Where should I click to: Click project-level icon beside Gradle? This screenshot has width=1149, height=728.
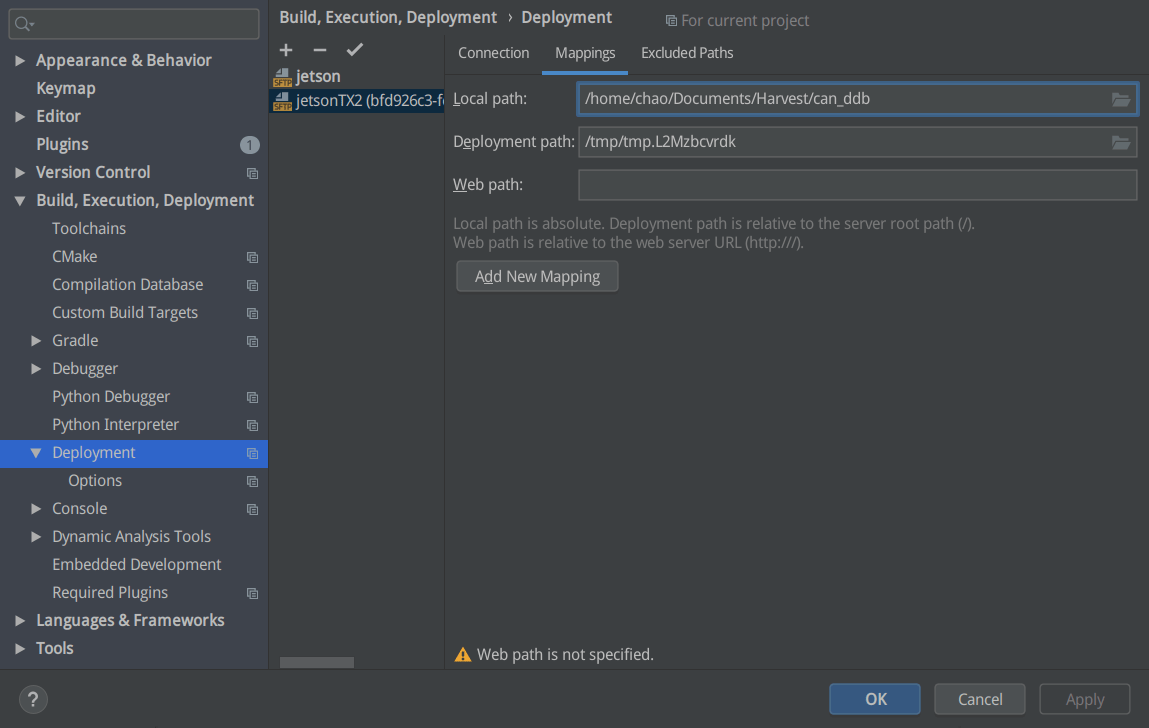coord(252,341)
